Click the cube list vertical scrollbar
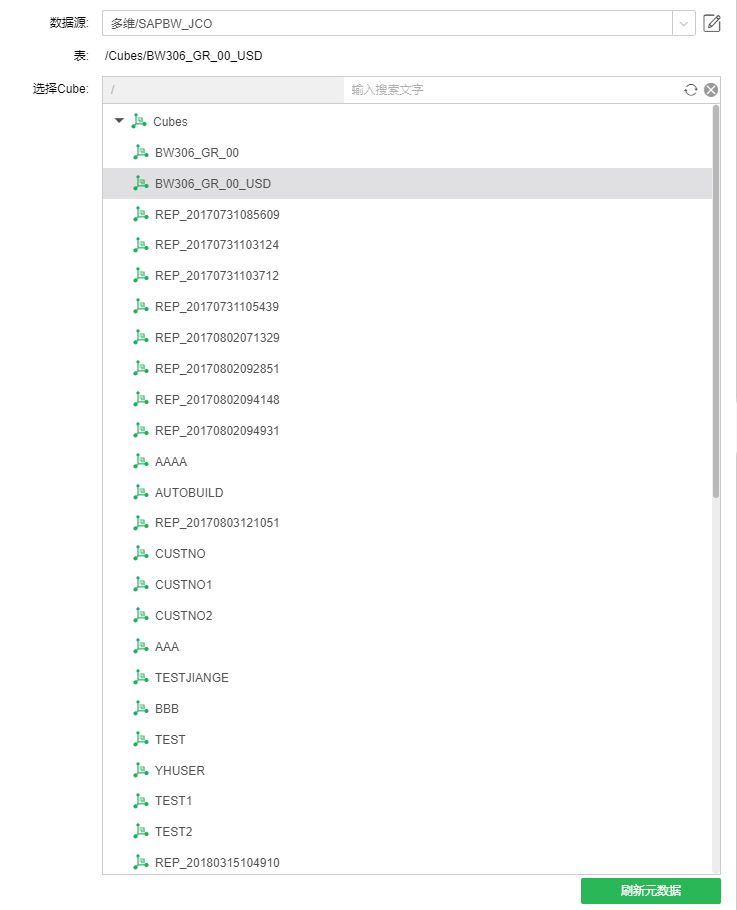Image resolution: width=737 pixels, height=910 pixels. [715, 300]
